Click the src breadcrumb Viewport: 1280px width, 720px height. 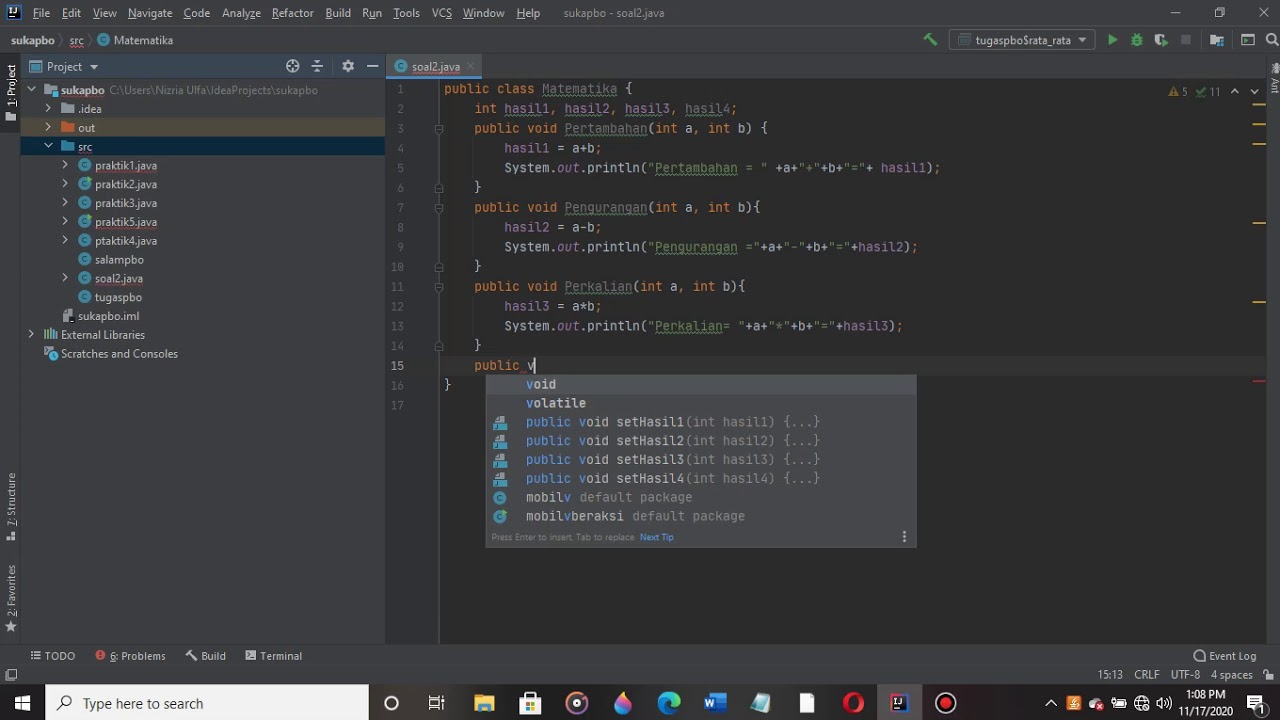point(76,40)
